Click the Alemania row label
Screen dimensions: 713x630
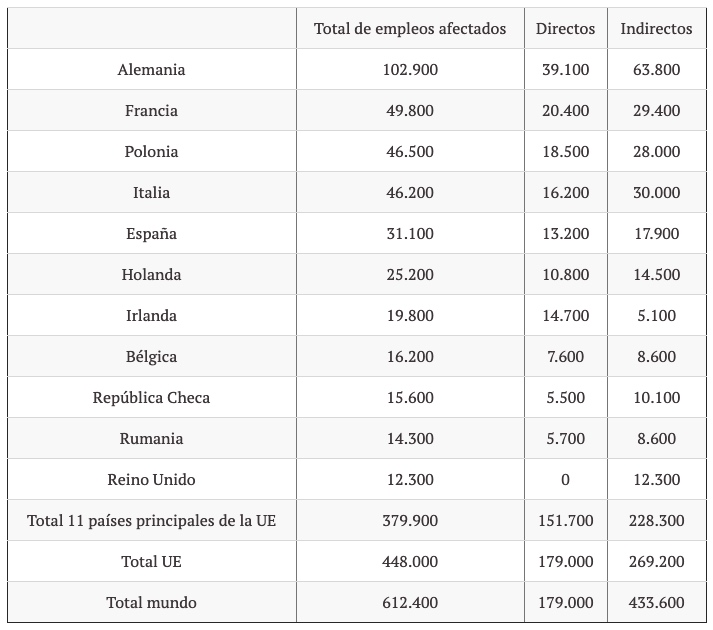pos(151,70)
